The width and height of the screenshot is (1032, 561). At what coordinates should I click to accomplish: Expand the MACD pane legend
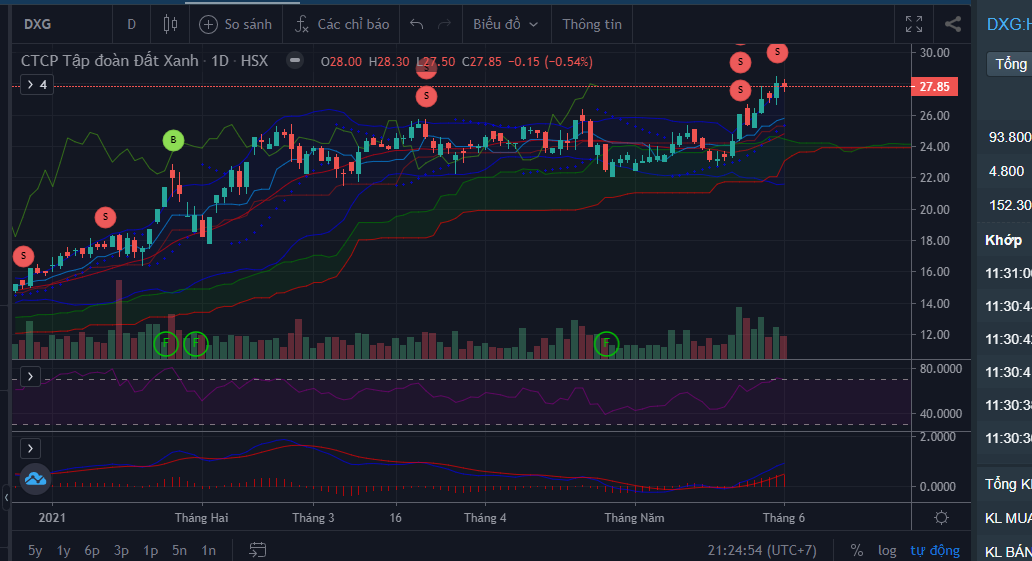tap(30, 449)
